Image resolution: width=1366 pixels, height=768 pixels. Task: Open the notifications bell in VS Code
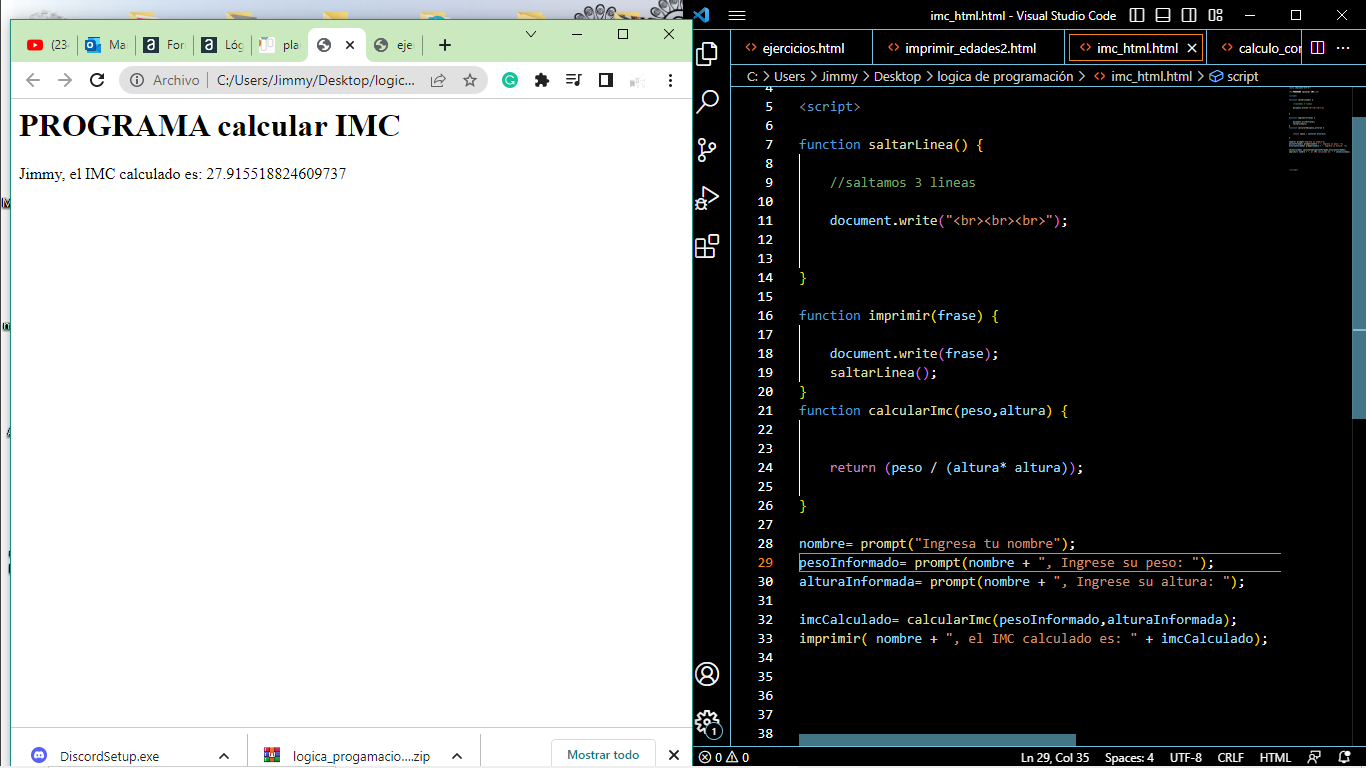coord(1344,757)
